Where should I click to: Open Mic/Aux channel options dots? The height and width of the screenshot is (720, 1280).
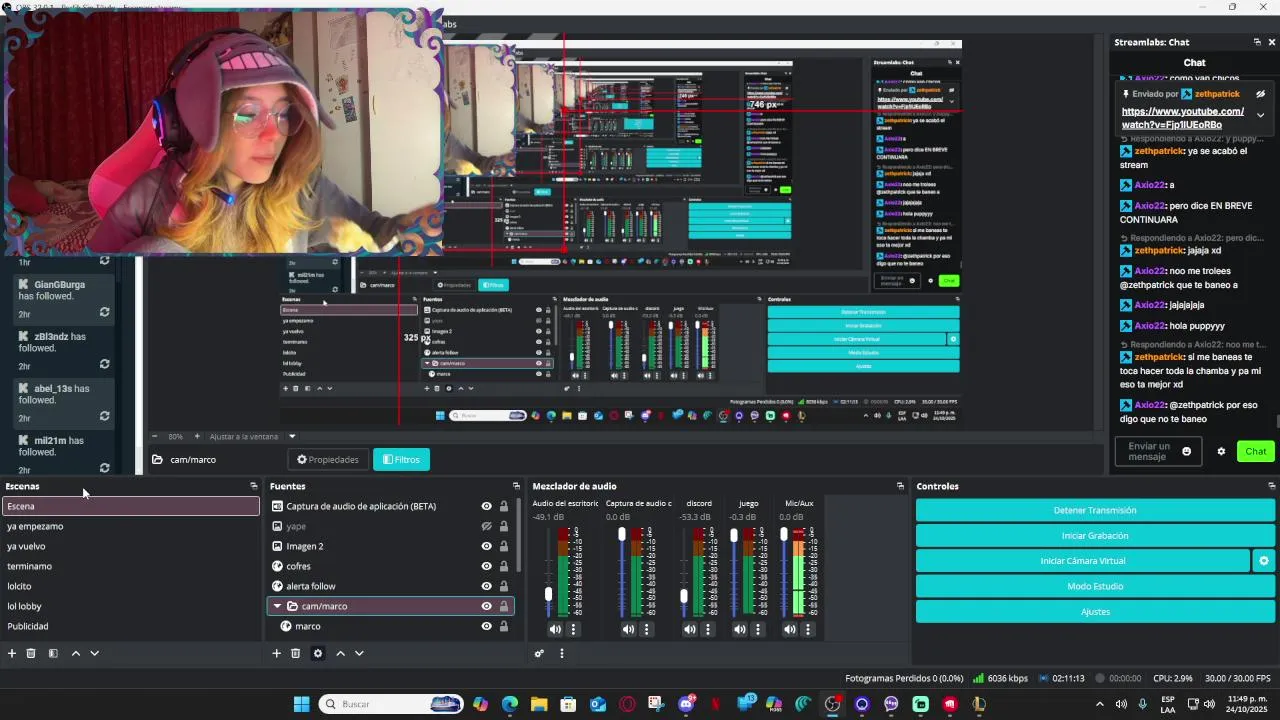(808, 629)
